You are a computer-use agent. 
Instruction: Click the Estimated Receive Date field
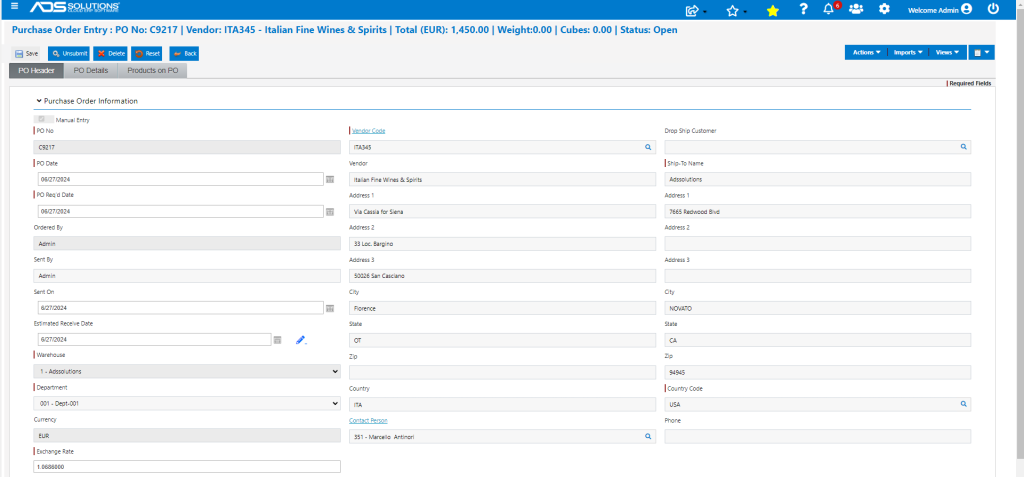(154, 340)
